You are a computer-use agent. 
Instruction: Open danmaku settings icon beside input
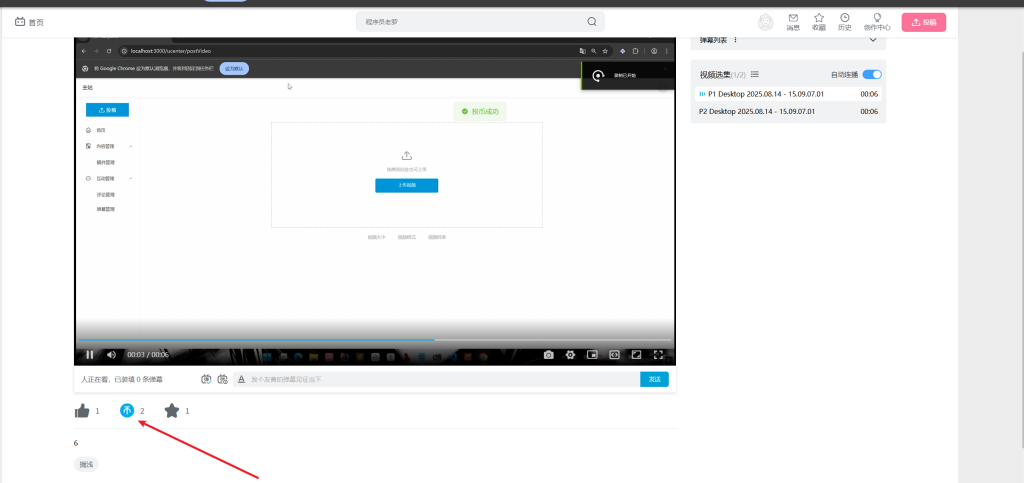click(222, 380)
